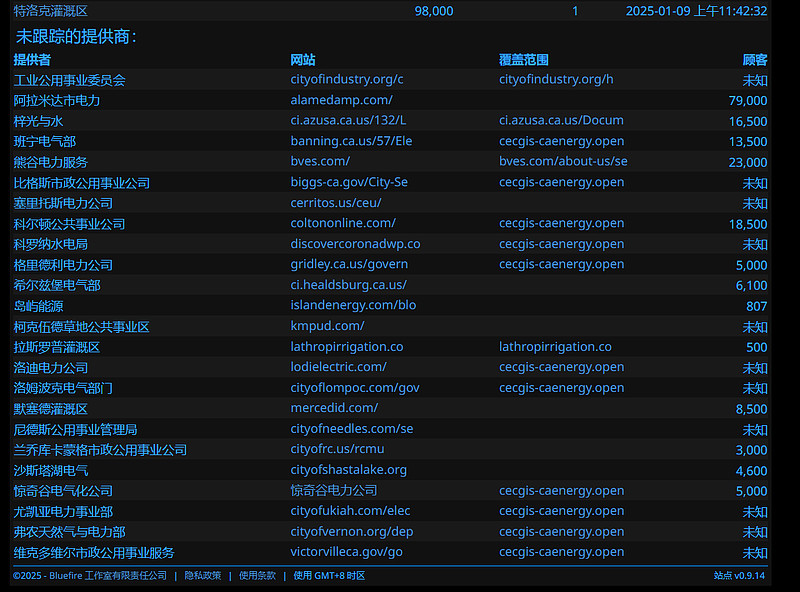This screenshot has height=592, width=800.
Task: Open the 熊谷电力服务 provider
Action: (51, 162)
